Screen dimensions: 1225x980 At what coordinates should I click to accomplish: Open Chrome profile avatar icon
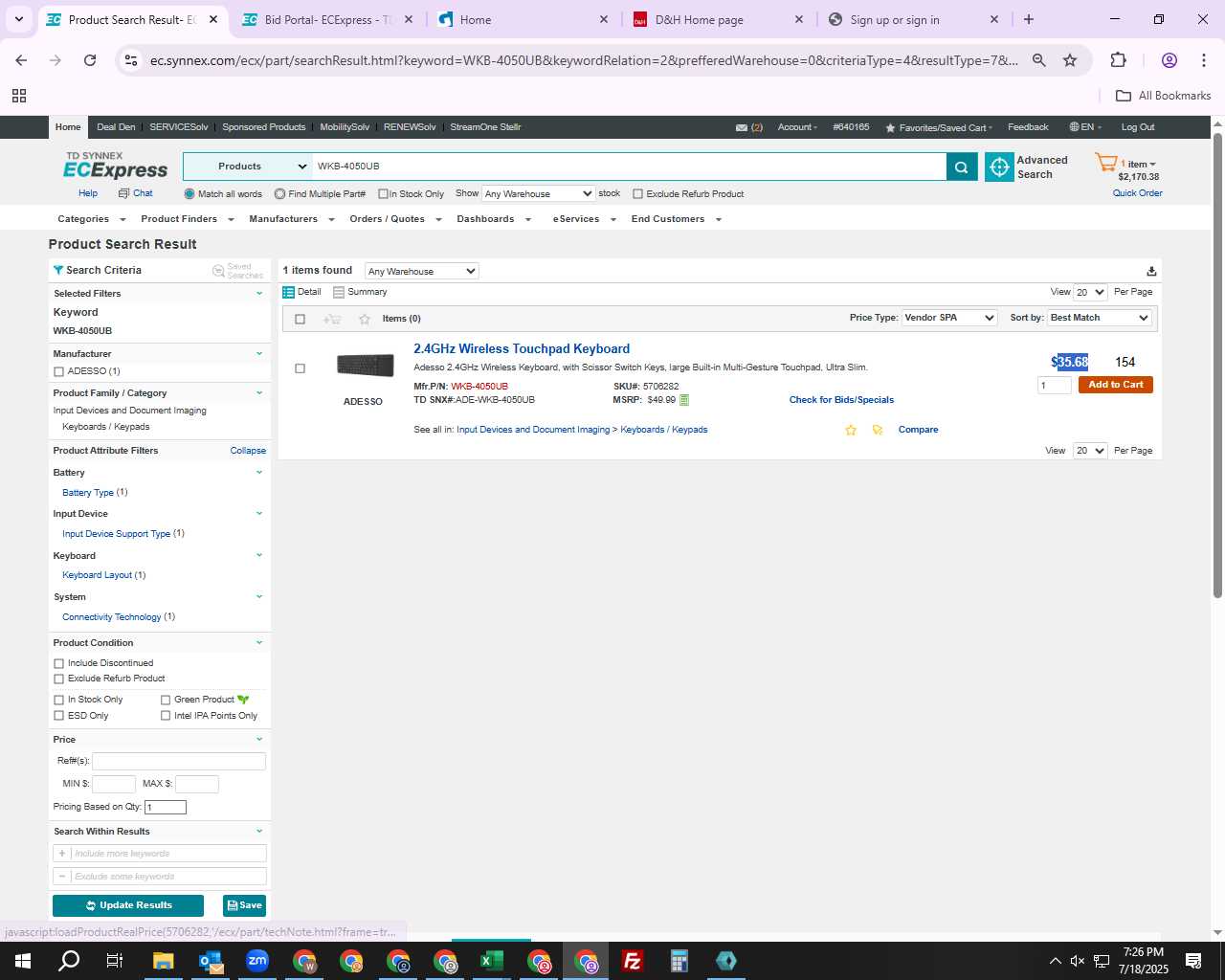coord(1169,60)
